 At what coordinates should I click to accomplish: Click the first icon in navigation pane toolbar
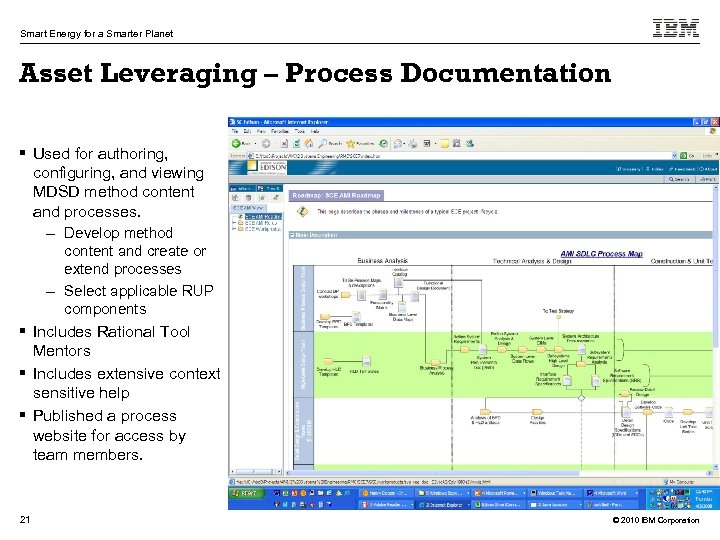click(235, 198)
